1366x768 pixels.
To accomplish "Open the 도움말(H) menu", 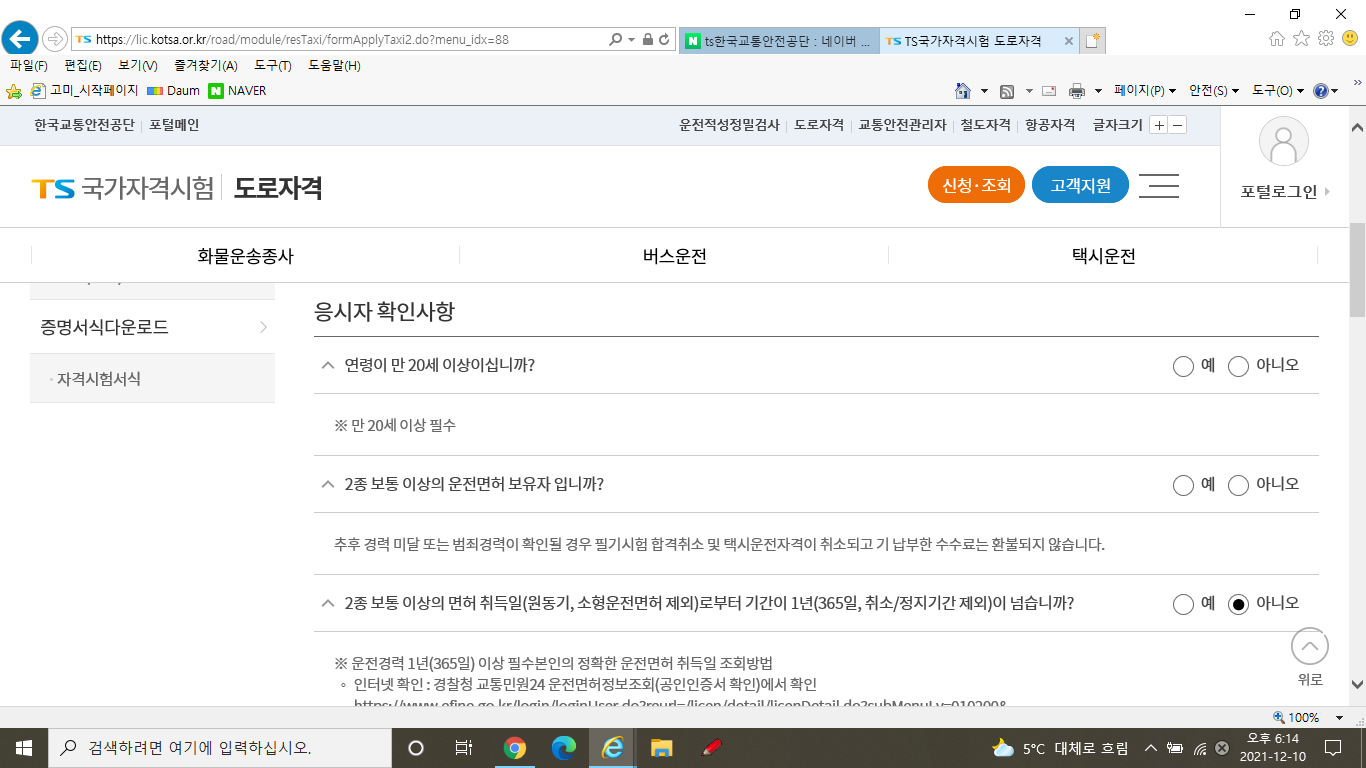I will click(x=334, y=66).
